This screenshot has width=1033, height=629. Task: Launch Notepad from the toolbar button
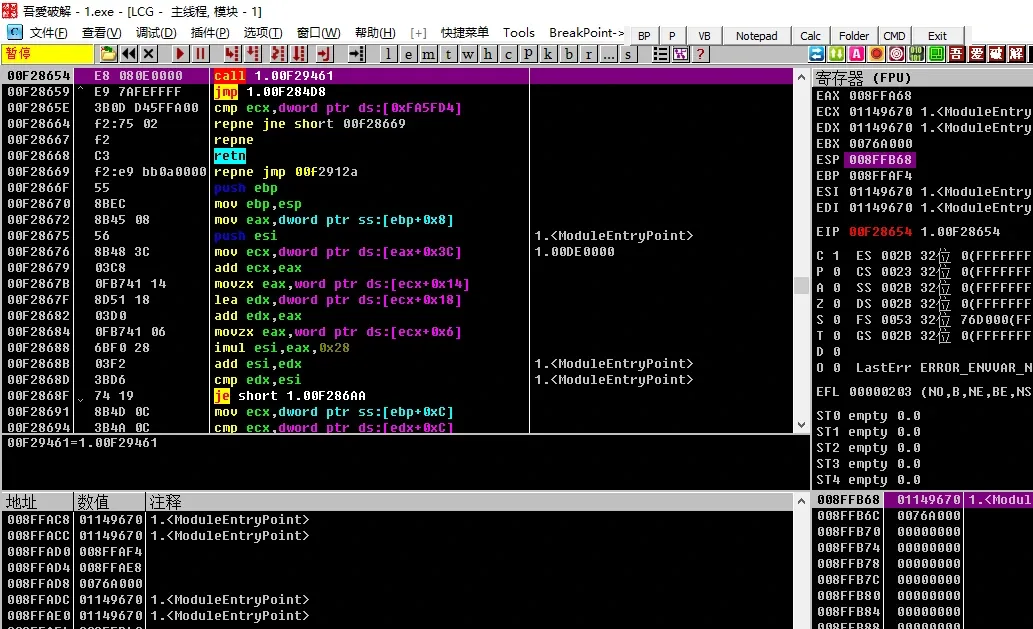pyautogui.click(x=756, y=36)
